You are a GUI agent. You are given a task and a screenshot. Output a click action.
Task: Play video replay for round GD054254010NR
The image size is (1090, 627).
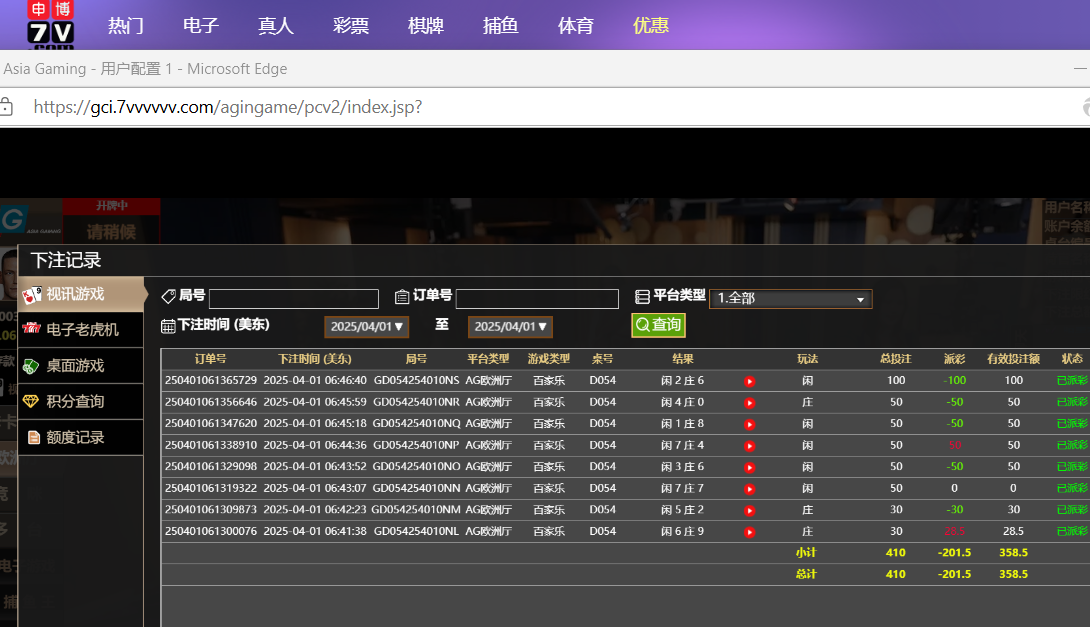749,403
